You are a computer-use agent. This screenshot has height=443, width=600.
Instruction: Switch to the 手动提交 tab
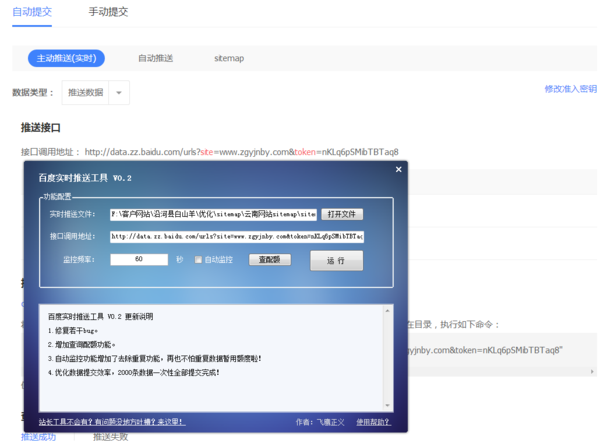tap(108, 12)
